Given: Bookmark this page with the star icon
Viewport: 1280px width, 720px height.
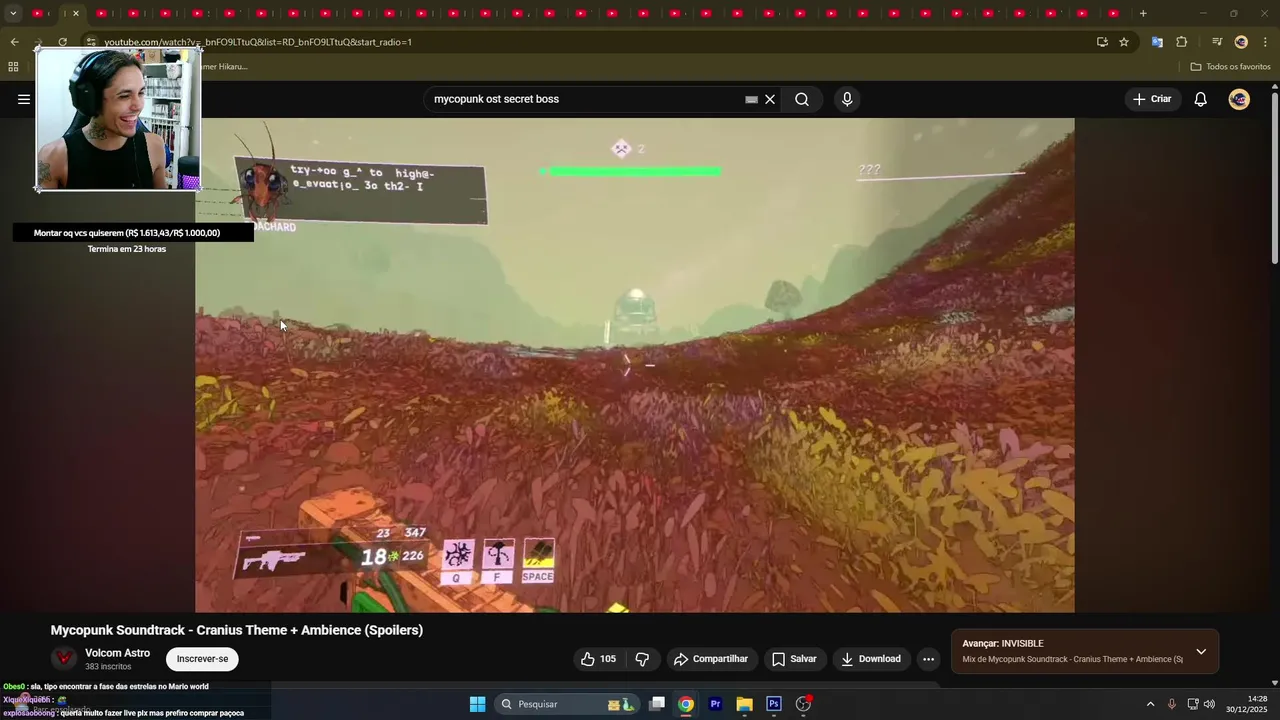Looking at the screenshot, I should coord(1124,42).
